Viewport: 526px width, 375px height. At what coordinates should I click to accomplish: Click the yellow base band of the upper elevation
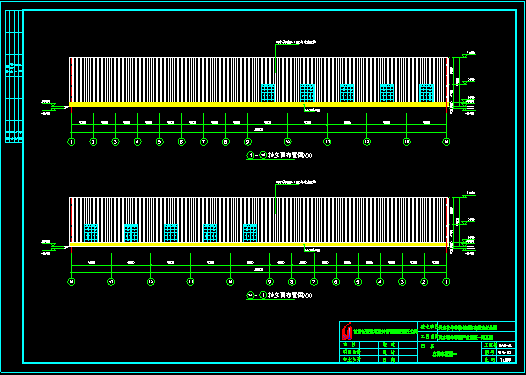click(x=258, y=105)
